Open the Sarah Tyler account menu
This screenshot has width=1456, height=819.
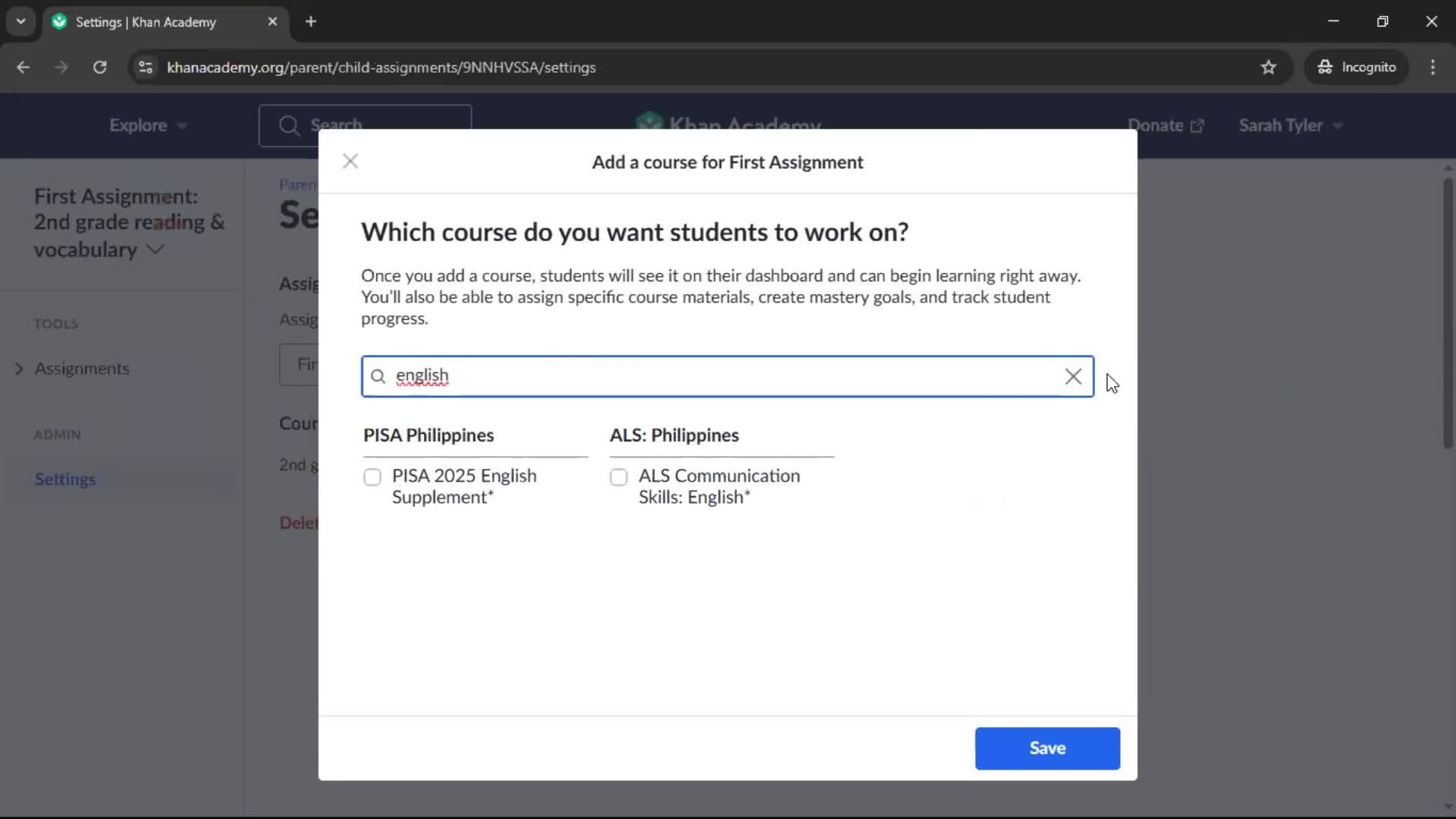(x=1291, y=125)
